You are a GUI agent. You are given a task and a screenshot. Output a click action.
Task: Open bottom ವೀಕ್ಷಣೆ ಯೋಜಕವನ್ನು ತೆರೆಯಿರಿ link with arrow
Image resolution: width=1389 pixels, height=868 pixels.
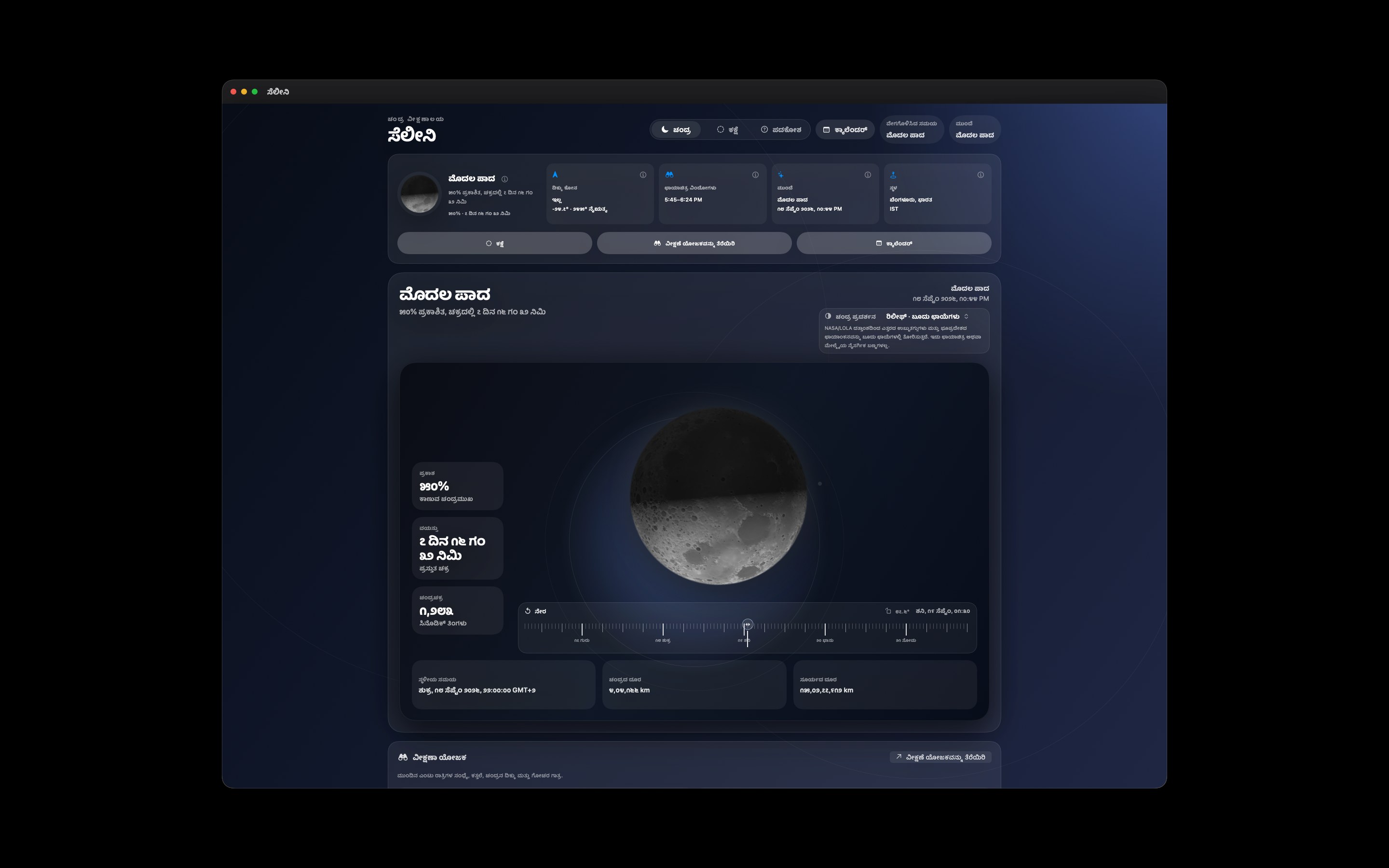(x=940, y=757)
